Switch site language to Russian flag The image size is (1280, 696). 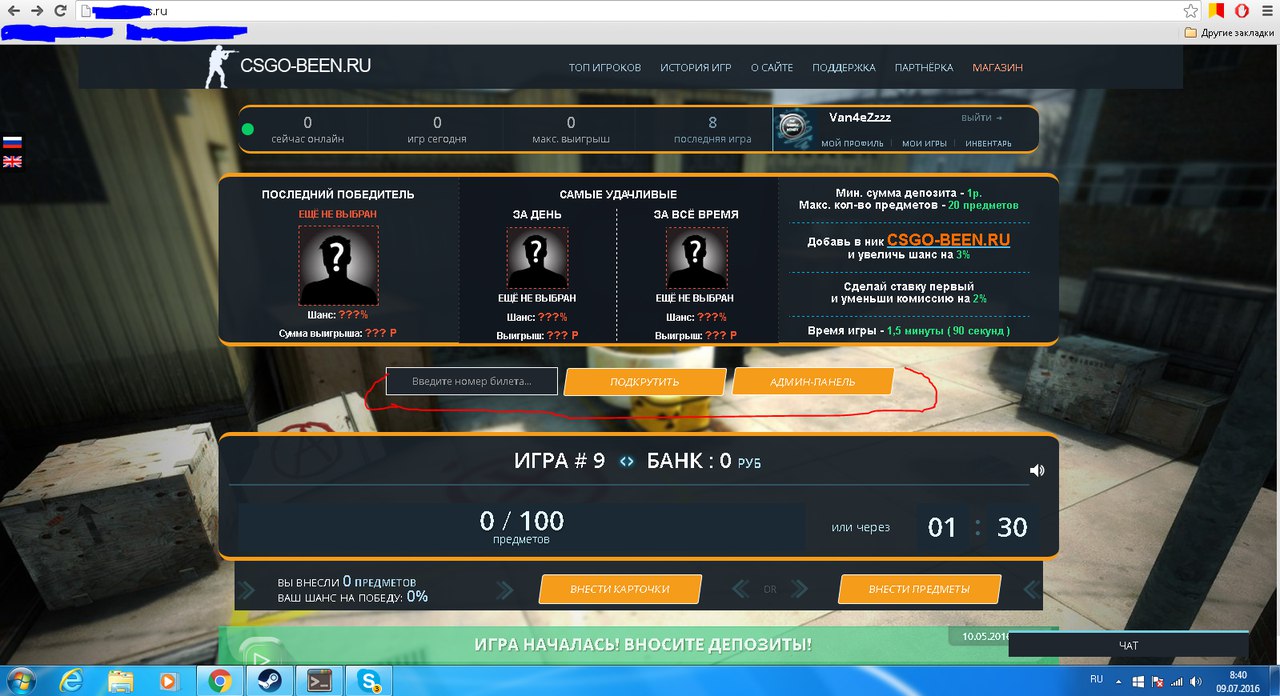point(12,142)
